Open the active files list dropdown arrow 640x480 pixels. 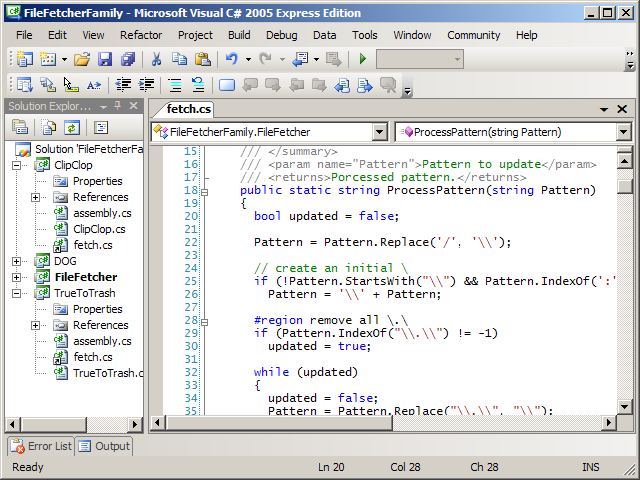point(604,109)
